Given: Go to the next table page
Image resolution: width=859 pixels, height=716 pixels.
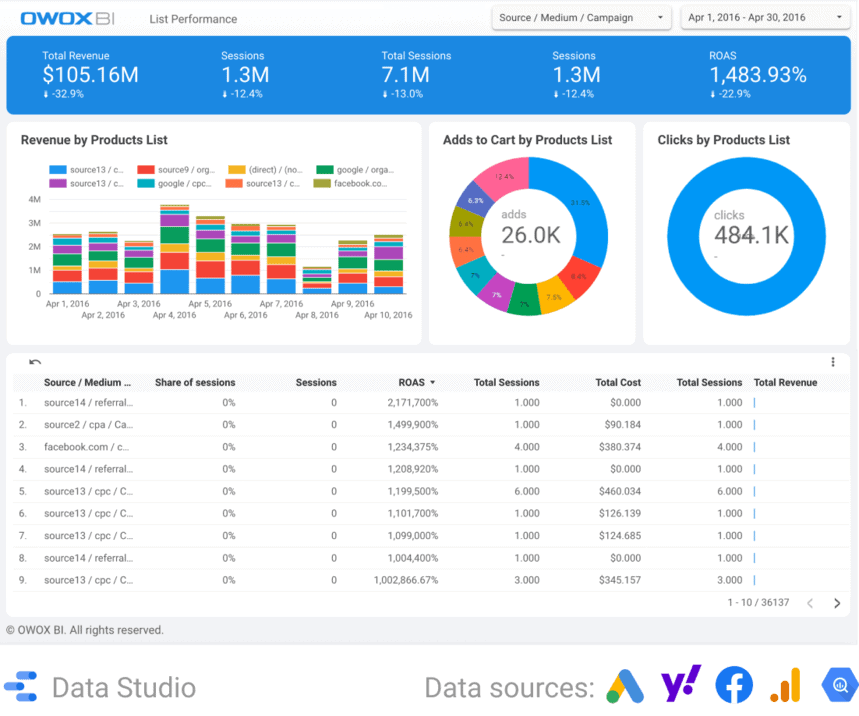Looking at the screenshot, I should click(x=836, y=602).
